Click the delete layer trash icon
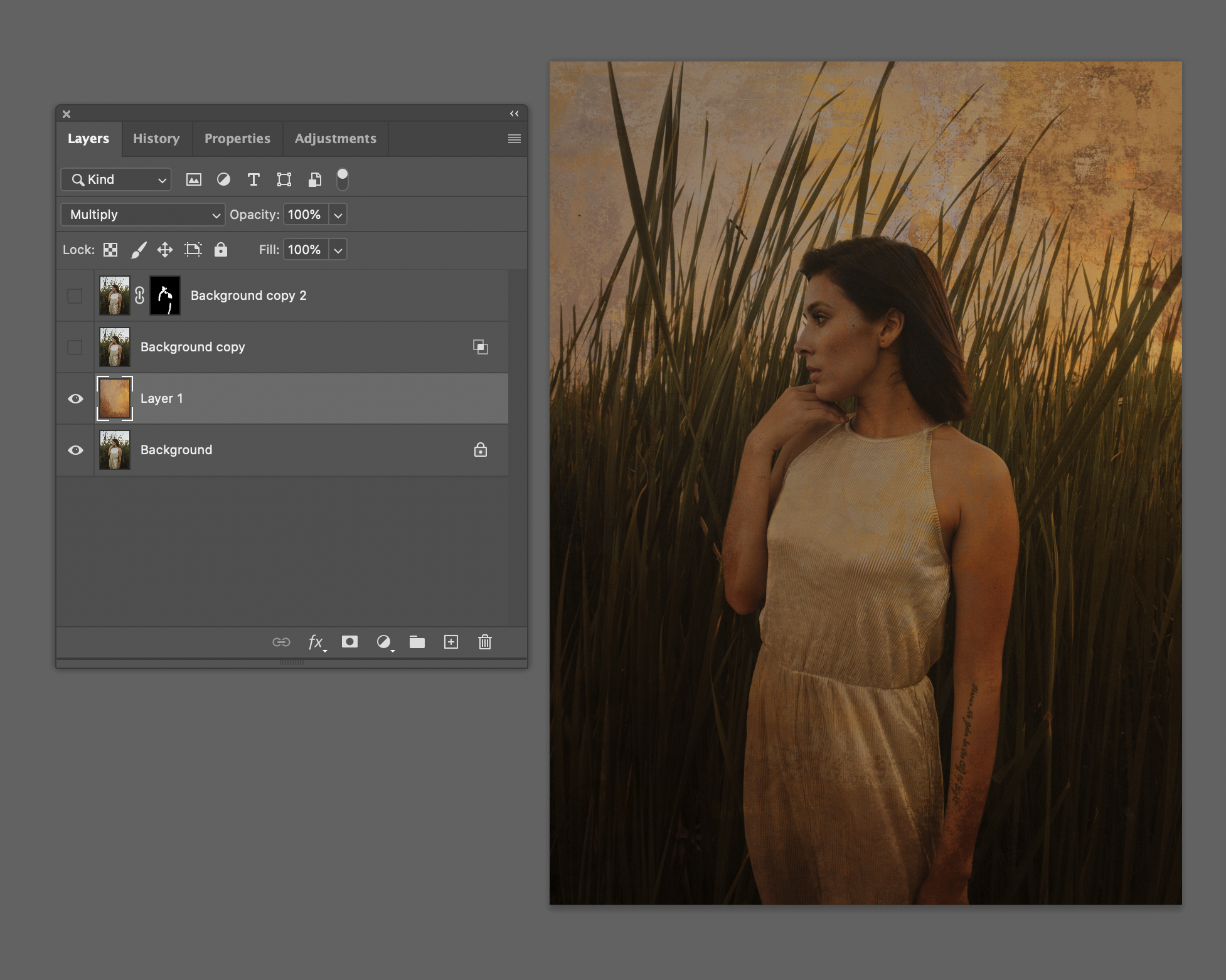 (484, 642)
